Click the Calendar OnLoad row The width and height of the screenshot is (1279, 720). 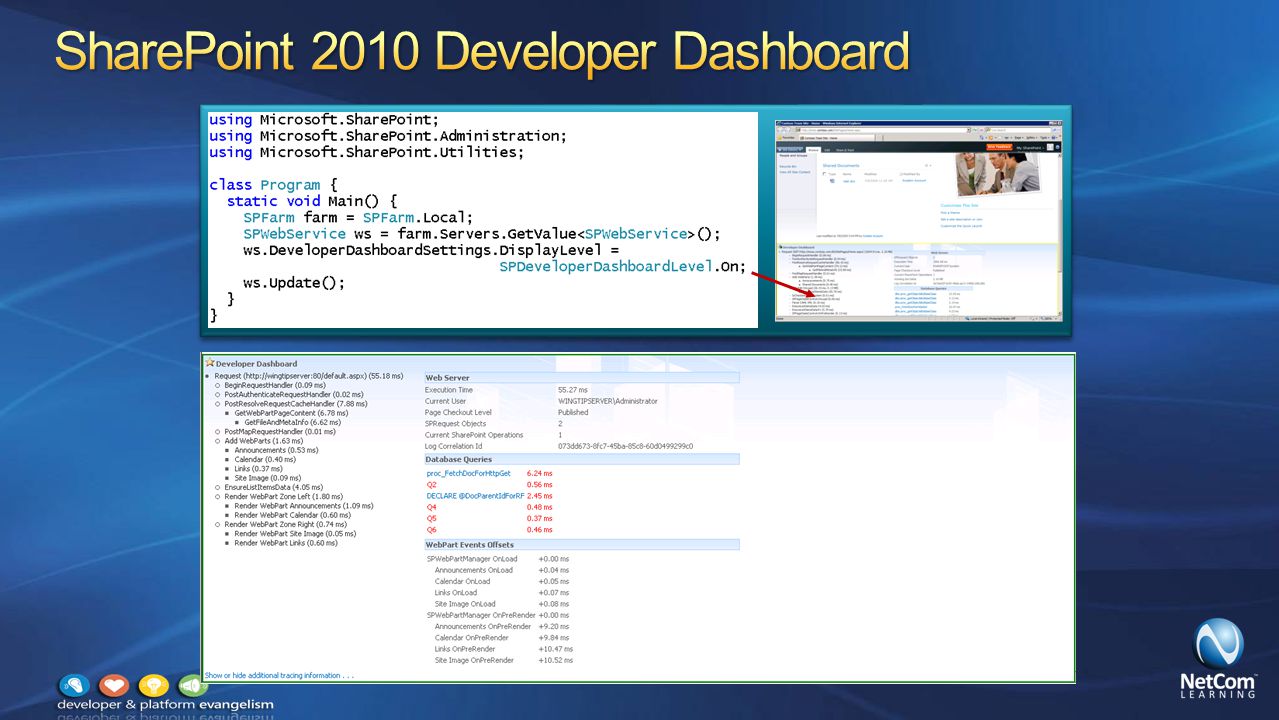coord(501,581)
